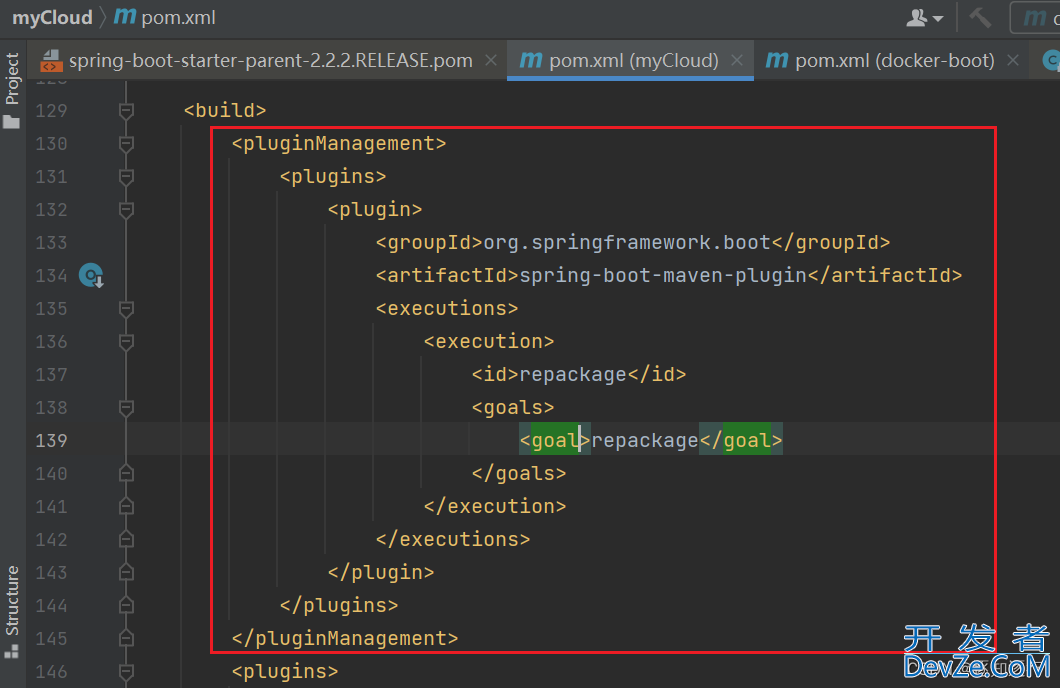
Task: Click the Build hammer icon
Action: [980, 18]
